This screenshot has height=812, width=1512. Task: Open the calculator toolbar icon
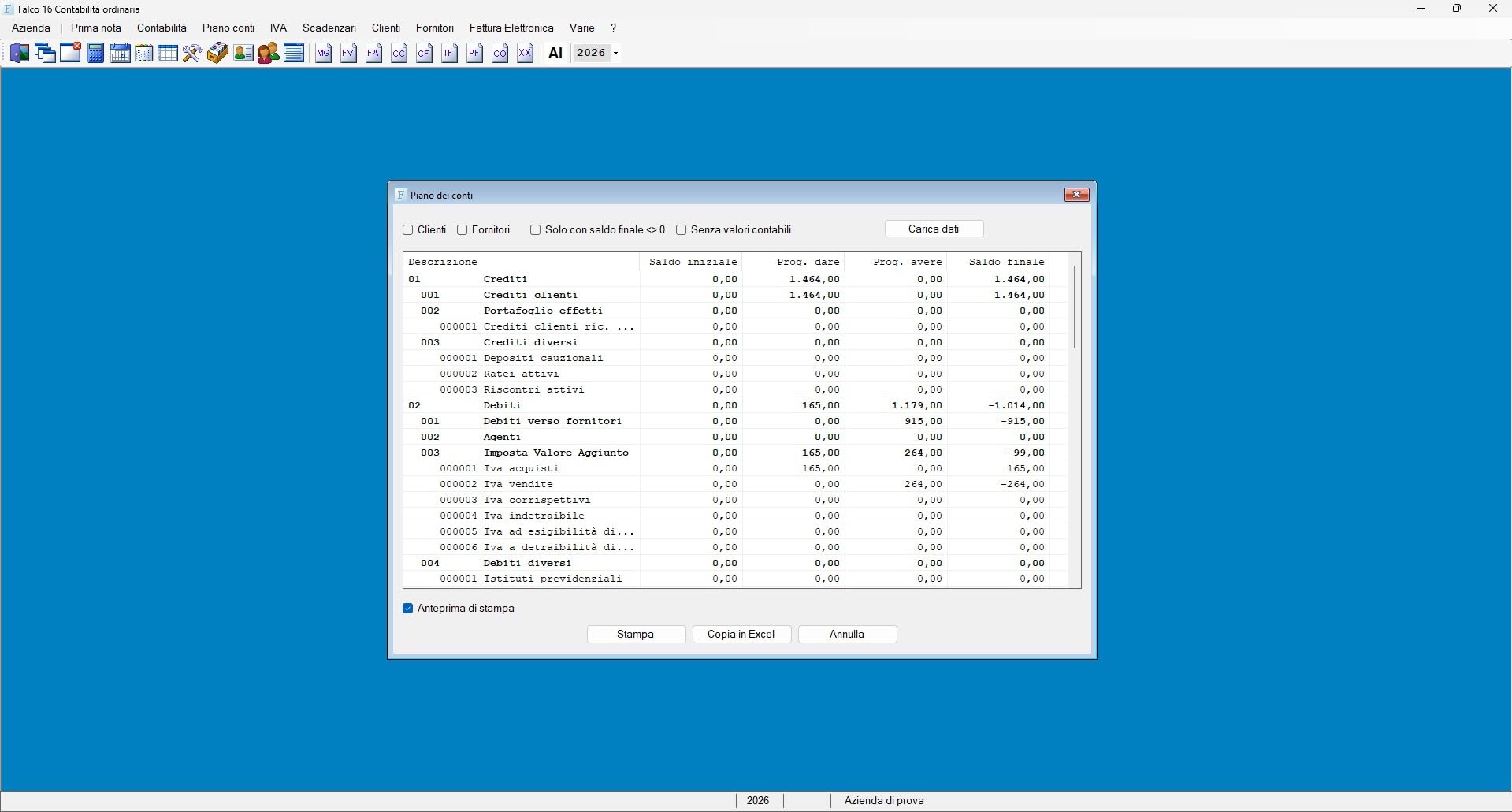pos(96,54)
